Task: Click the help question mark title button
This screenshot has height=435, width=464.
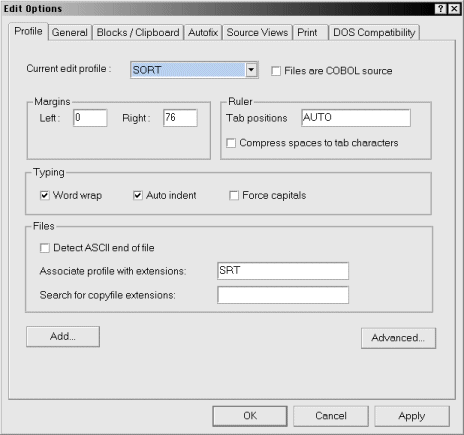Action: 441,9
